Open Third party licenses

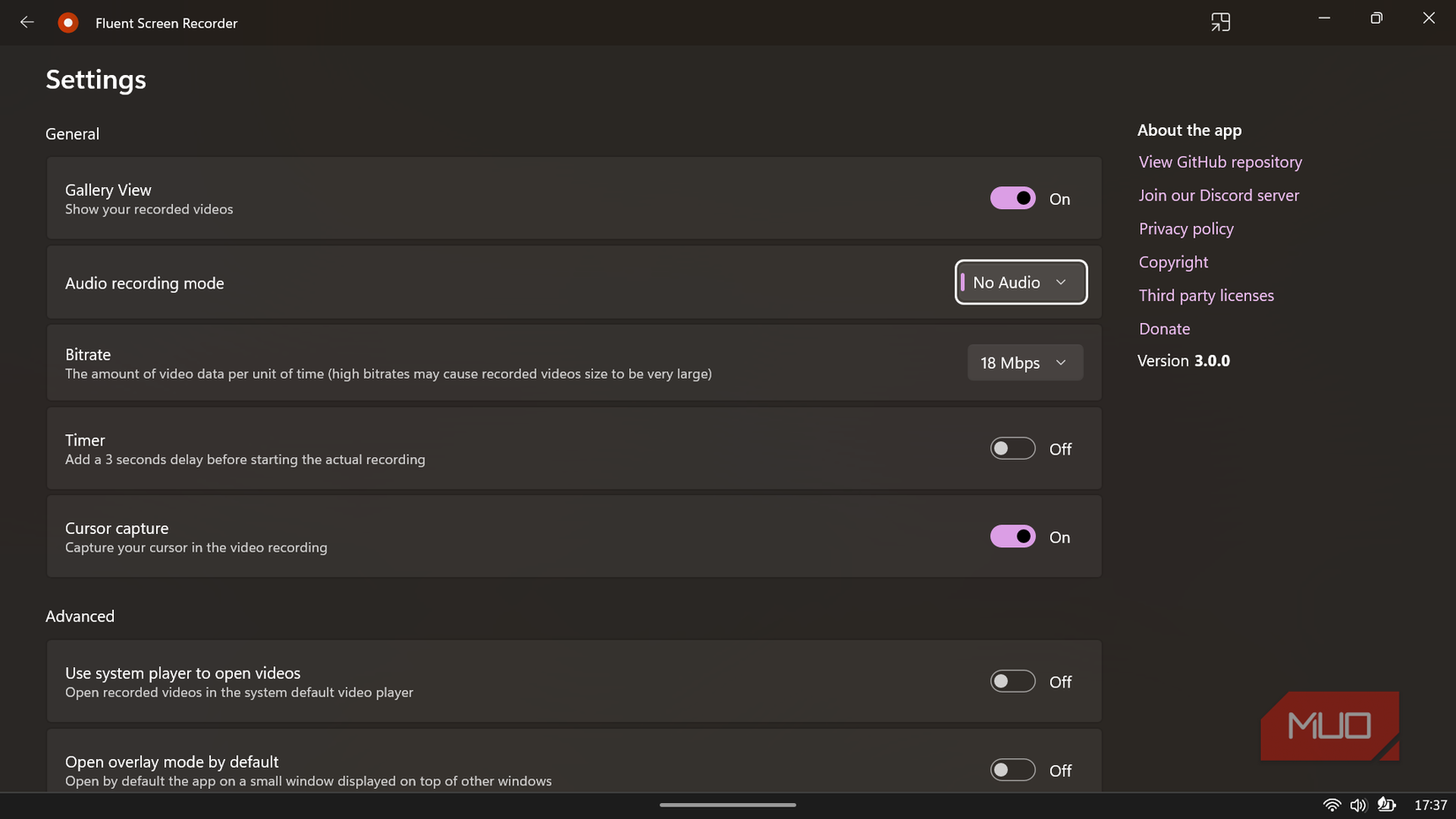(x=1205, y=295)
